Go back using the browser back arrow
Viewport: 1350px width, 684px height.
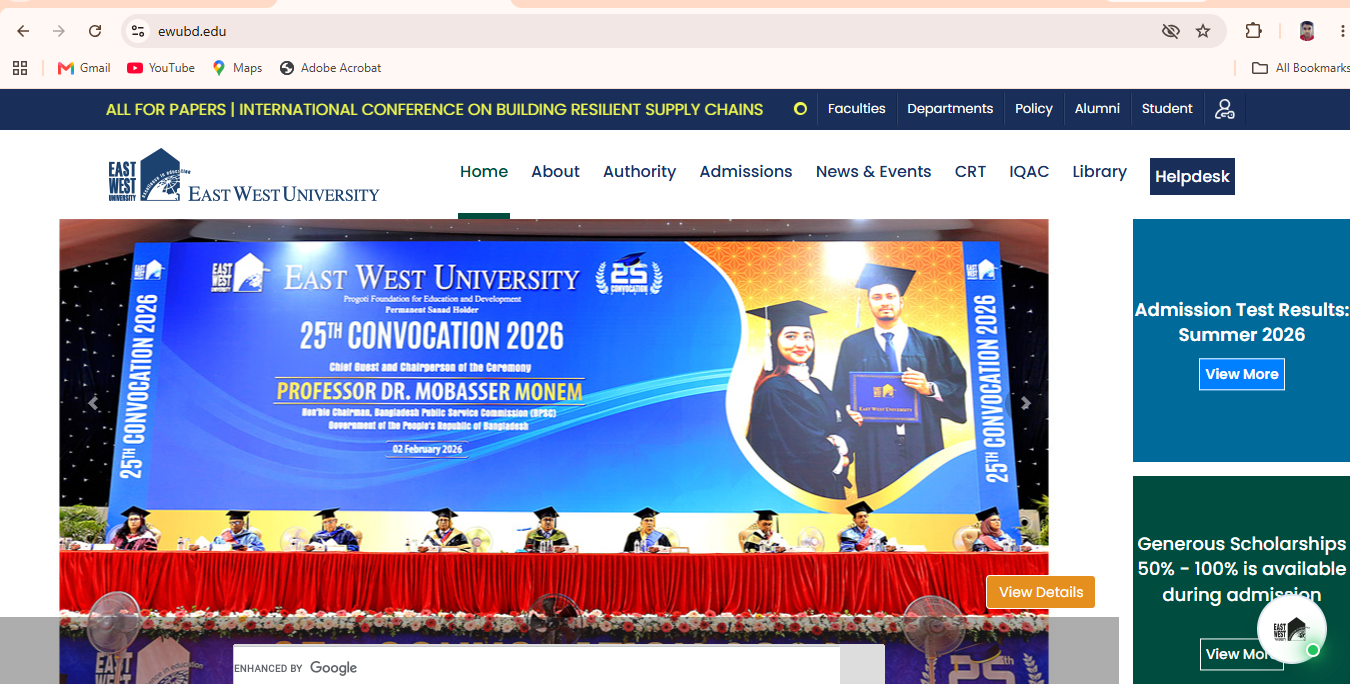(x=23, y=31)
